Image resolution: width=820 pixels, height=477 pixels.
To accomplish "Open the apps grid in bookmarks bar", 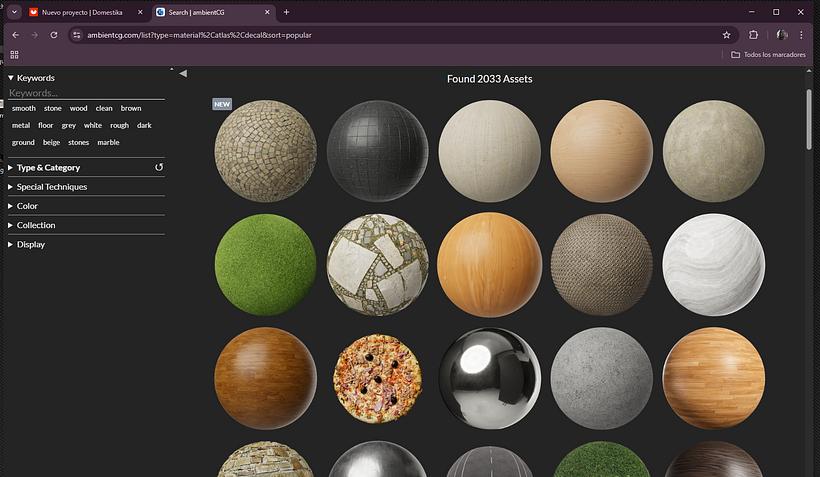I will (14, 54).
